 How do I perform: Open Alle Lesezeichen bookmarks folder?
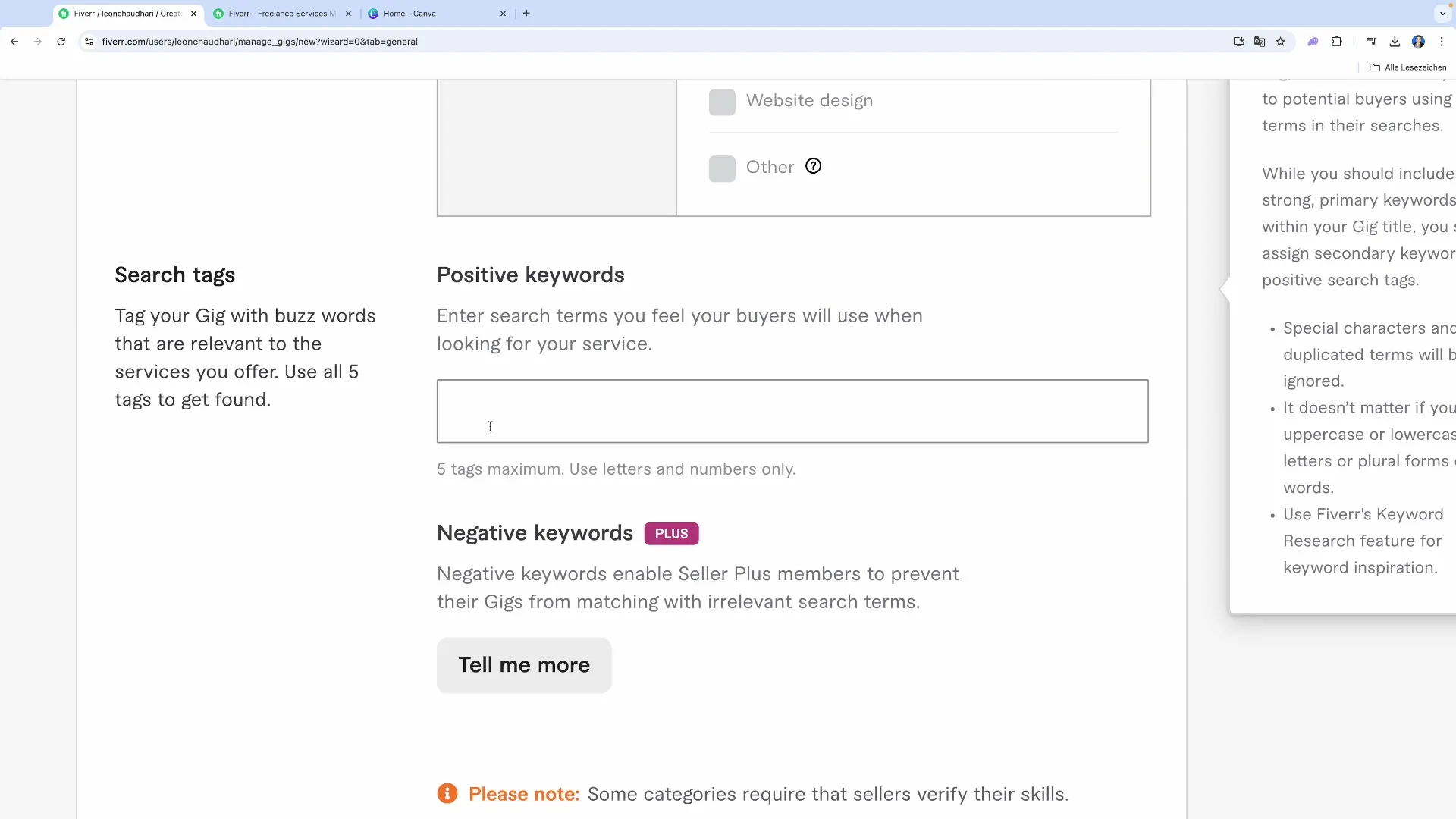click(1408, 67)
